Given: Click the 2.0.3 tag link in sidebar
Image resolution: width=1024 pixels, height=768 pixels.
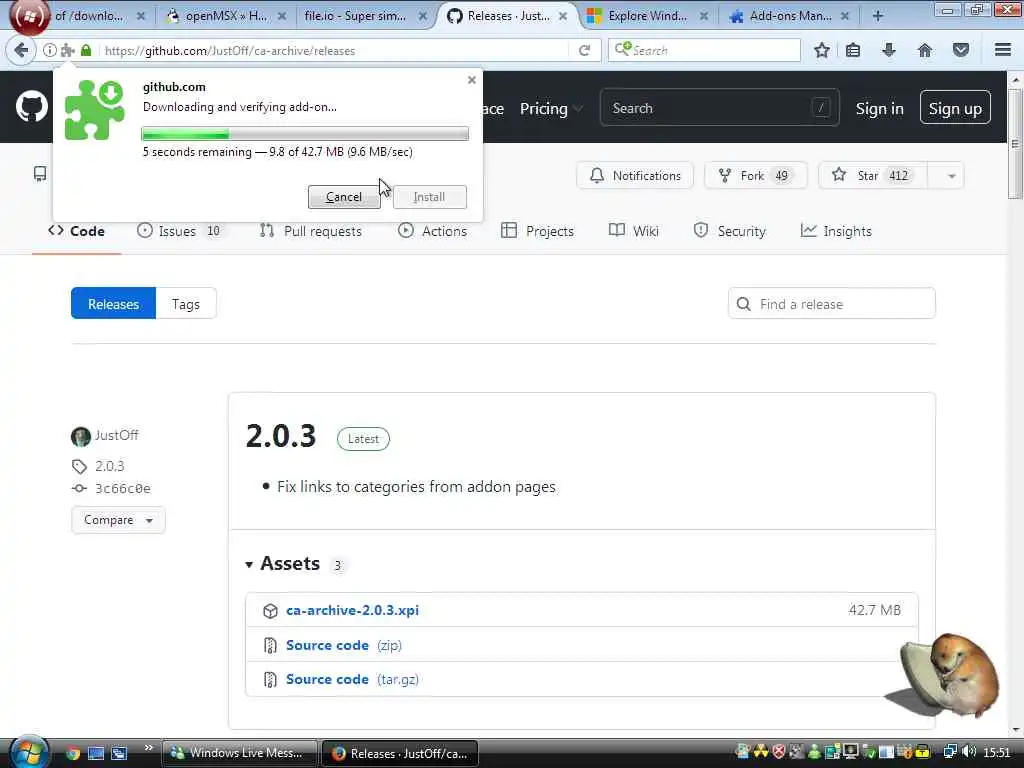Looking at the screenshot, I should coord(109,466).
